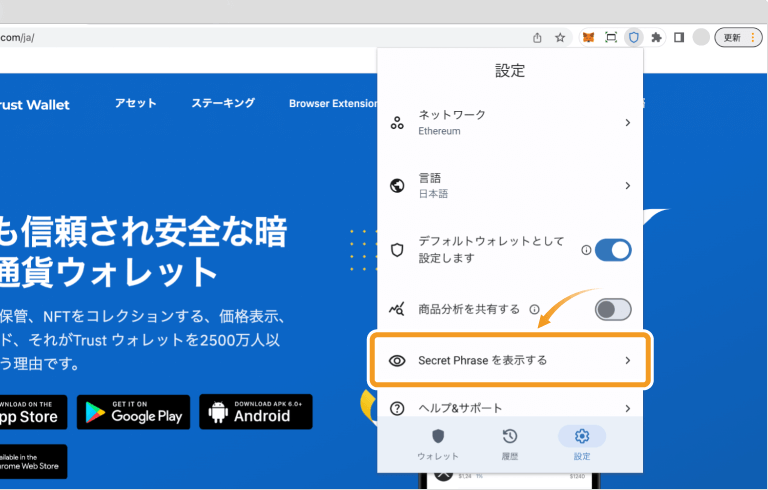Click the share page icon

(537, 37)
